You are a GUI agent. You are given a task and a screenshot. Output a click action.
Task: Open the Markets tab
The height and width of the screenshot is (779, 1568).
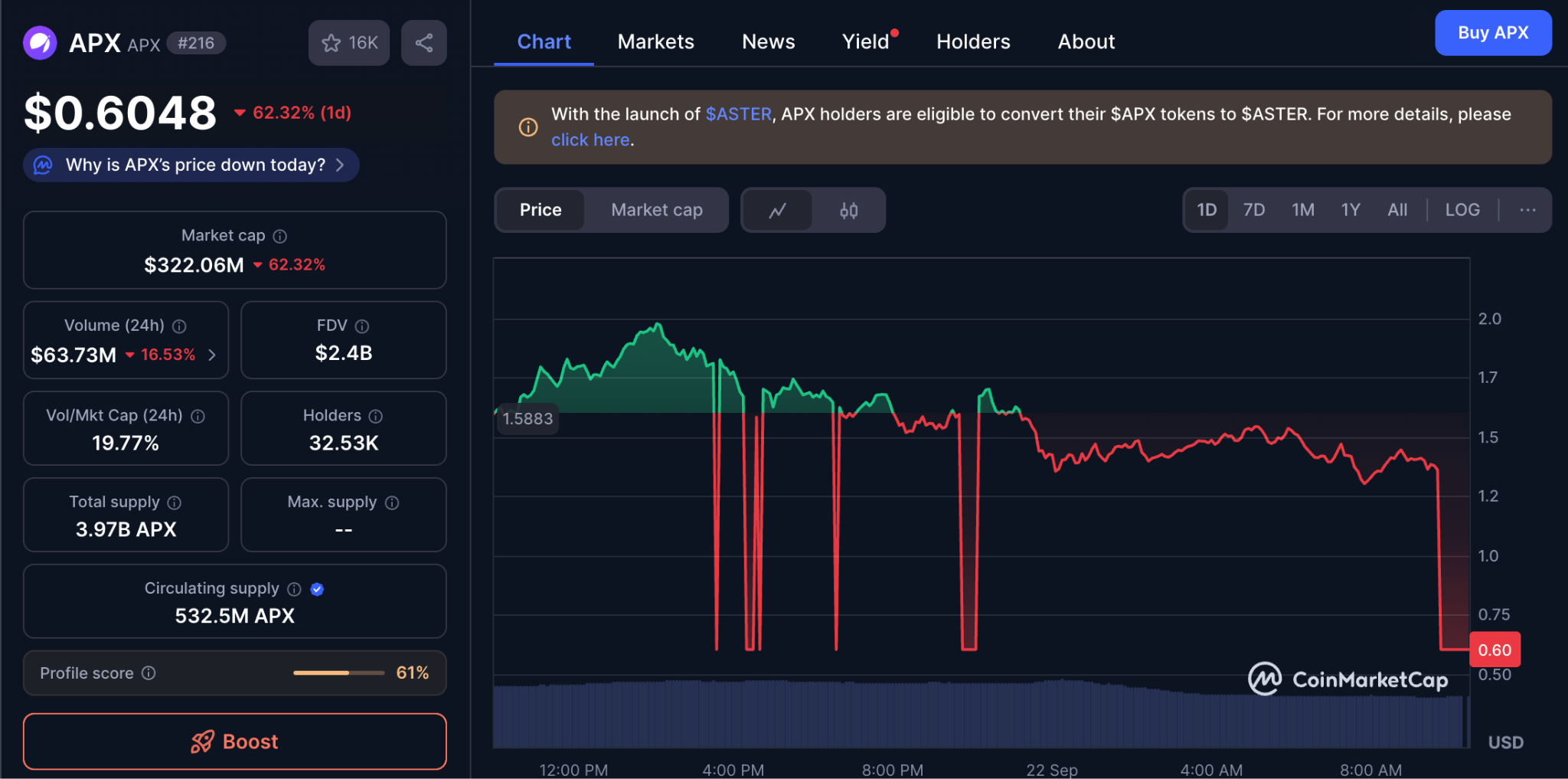pos(655,42)
